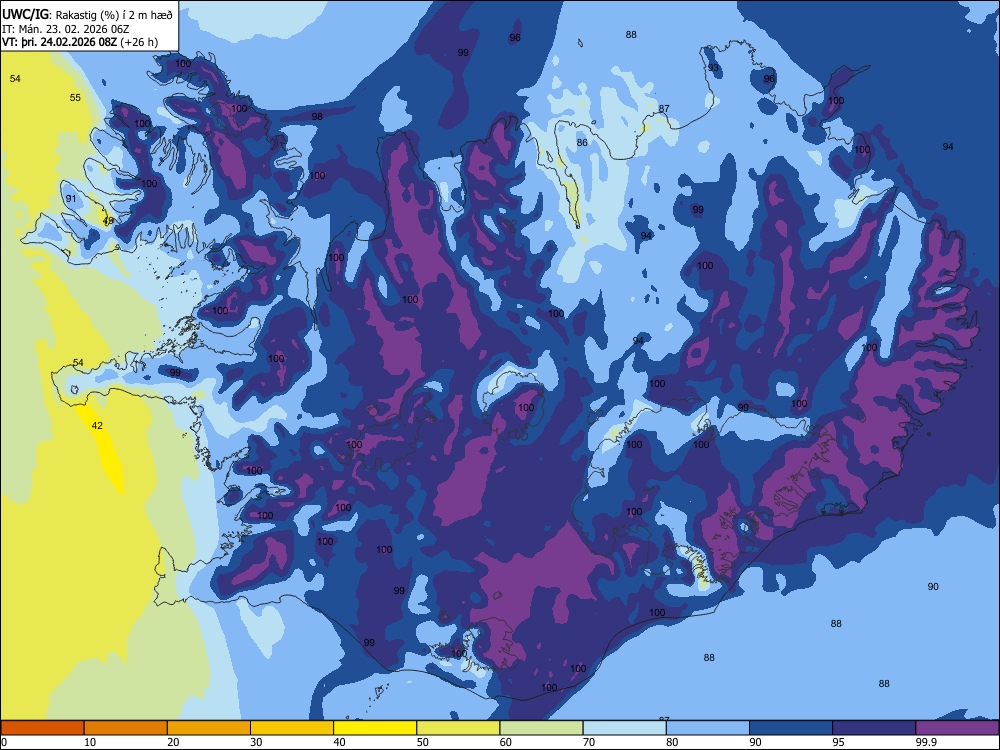Image resolution: width=1000 pixels, height=750 pixels.
Task: Click the '30' tick label on the legend
Action: 256,742
